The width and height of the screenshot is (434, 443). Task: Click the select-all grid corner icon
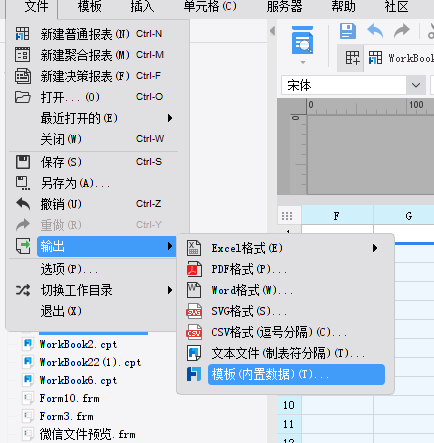287,216
